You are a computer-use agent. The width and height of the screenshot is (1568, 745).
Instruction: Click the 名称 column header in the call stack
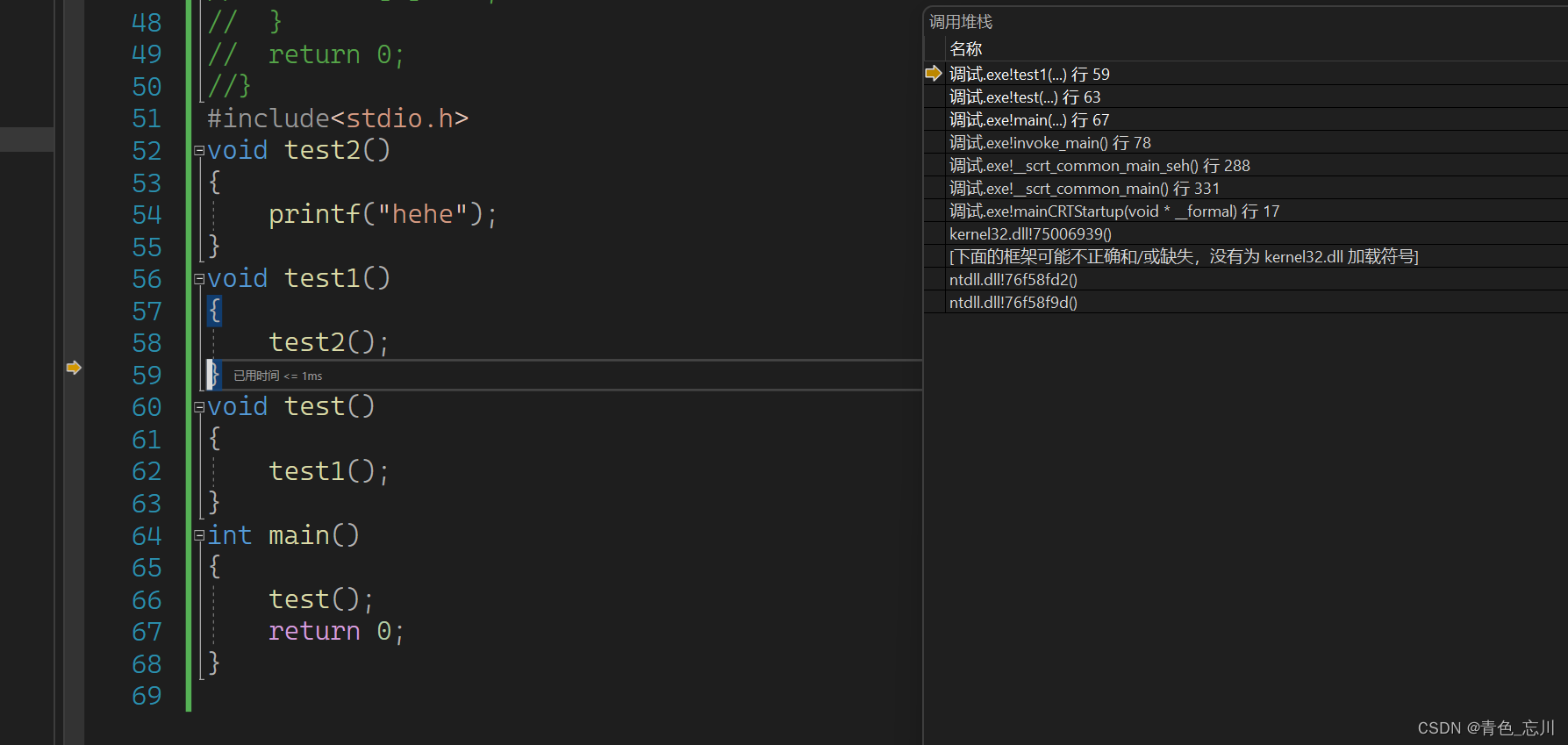(965, 49)
